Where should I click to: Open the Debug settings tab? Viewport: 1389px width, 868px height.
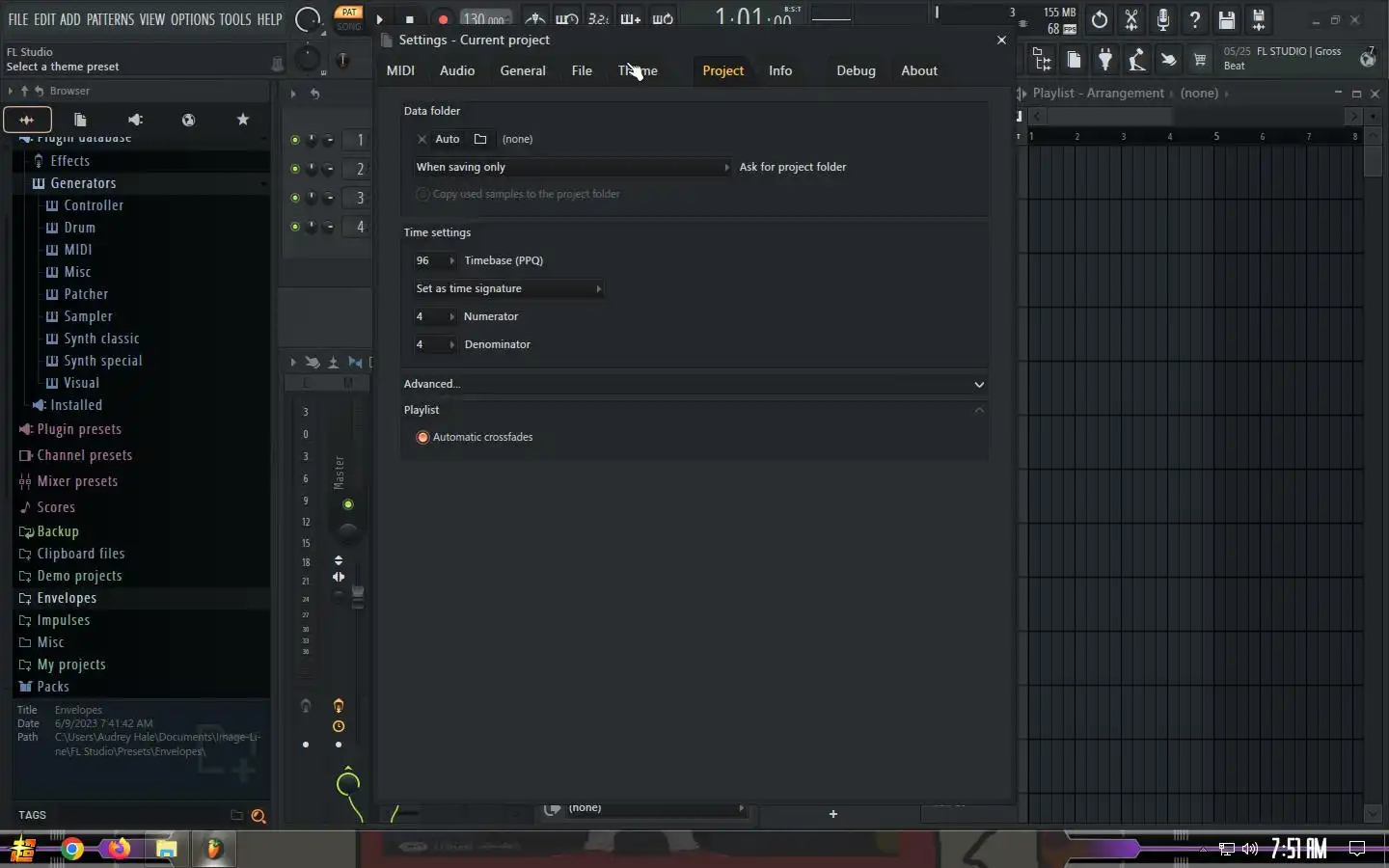point(856,70)
